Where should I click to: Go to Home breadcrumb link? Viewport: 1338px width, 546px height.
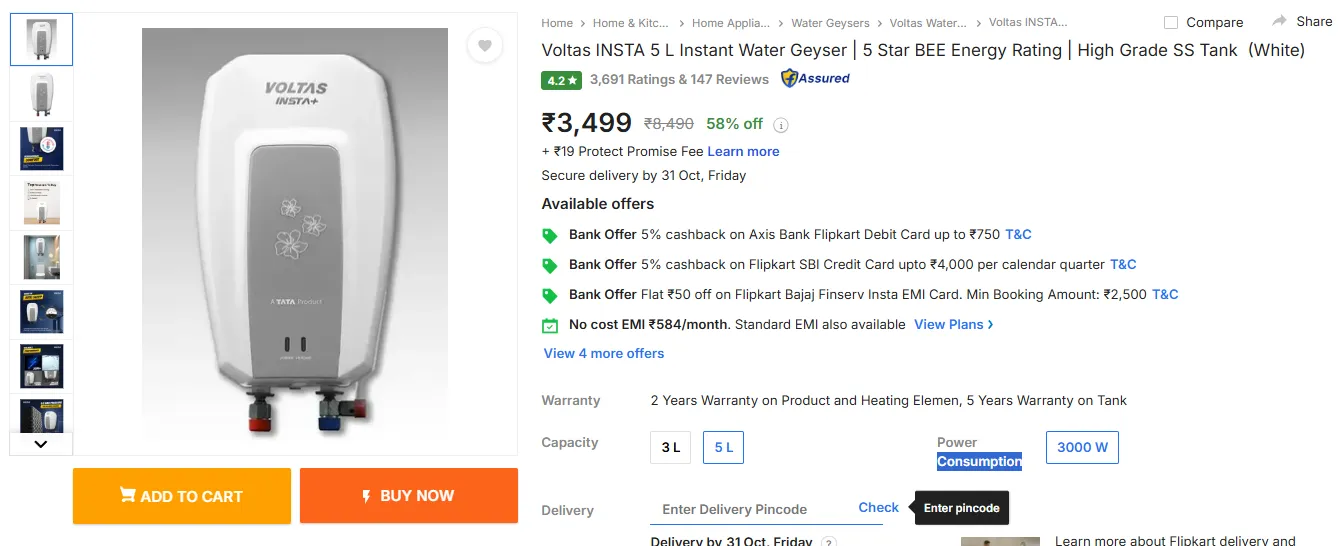click(x=557, y=23)
